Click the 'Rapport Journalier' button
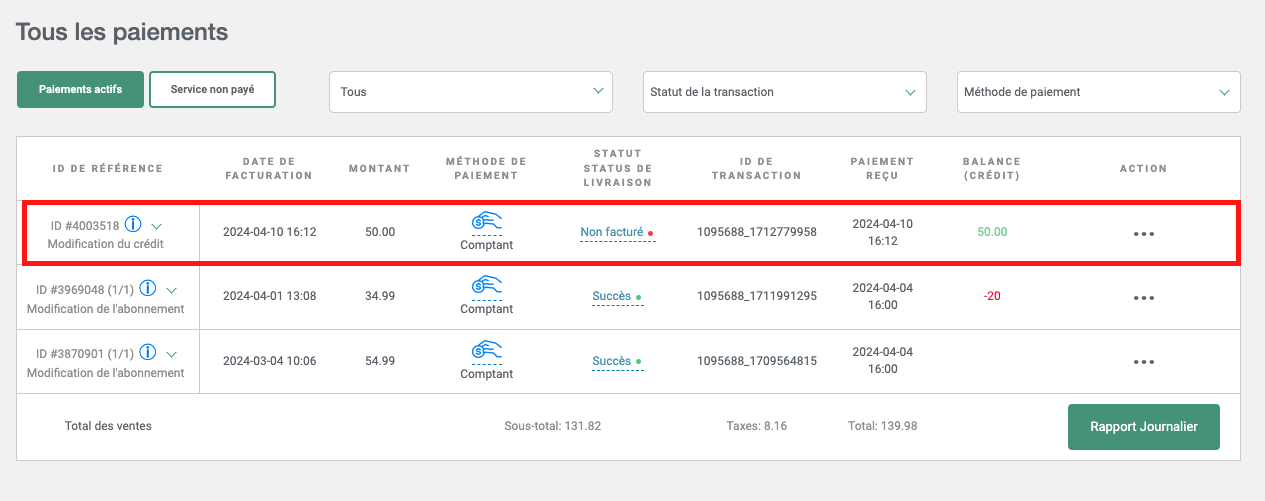The height and width of the screenshot is (501, 1265). pos(1143,427)
